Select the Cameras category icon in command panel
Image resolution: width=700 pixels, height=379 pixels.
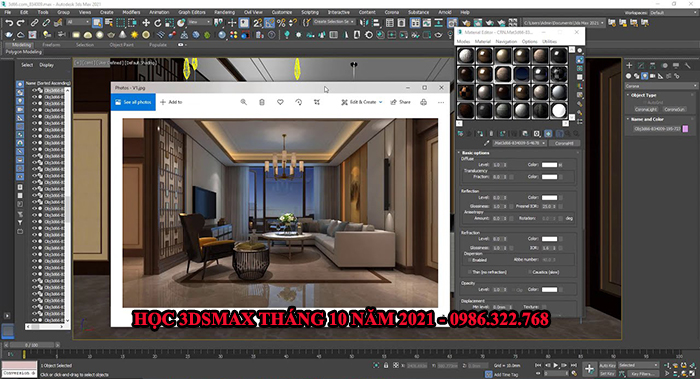[652, 76]
